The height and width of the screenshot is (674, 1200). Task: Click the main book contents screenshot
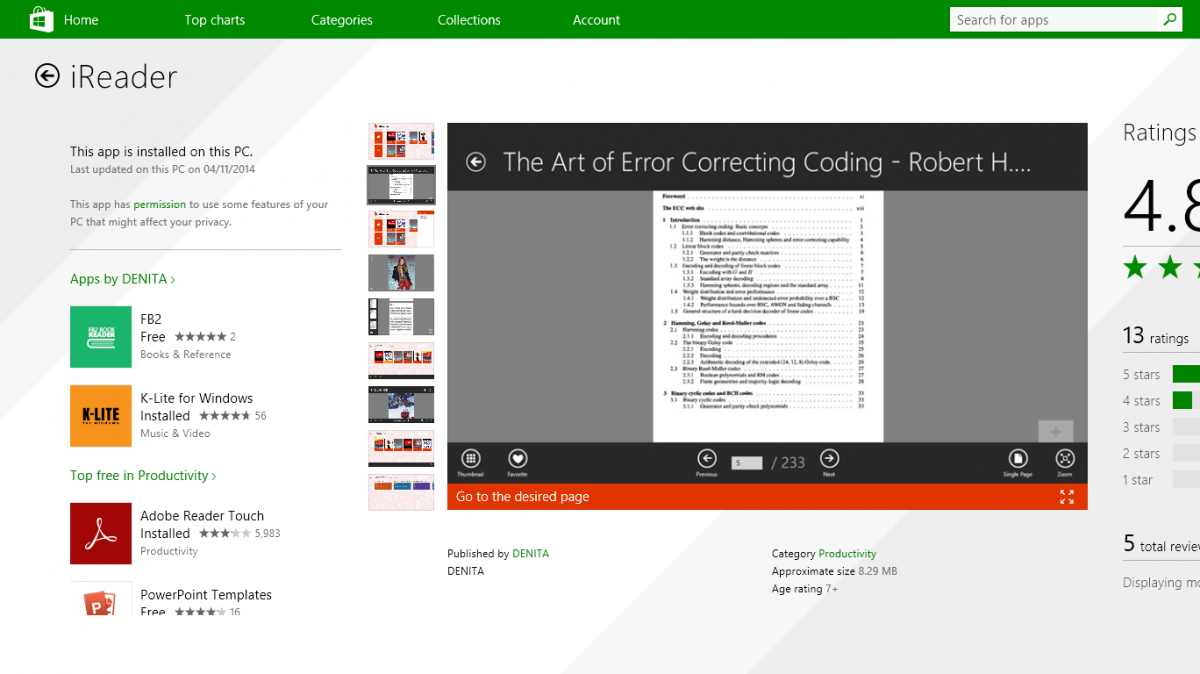[x=767, y=316]
